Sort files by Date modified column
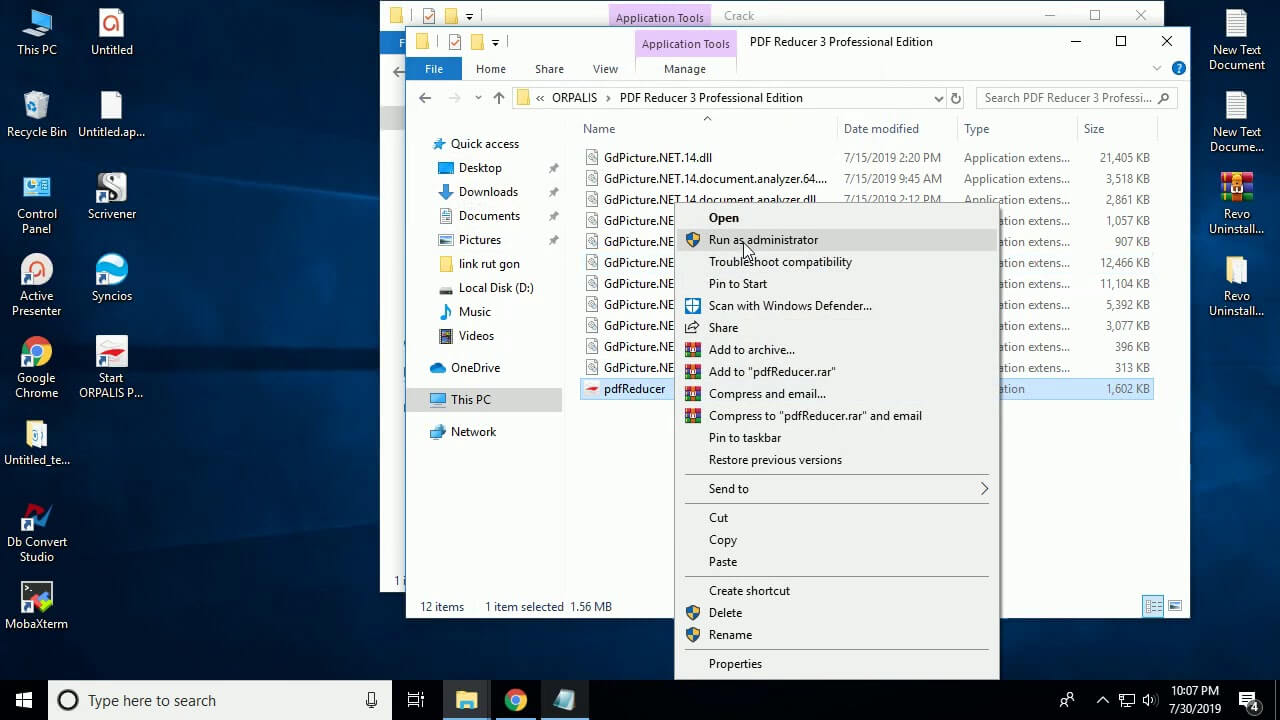The width and height of the screenshot is (1280, 720). click(897, 129)
